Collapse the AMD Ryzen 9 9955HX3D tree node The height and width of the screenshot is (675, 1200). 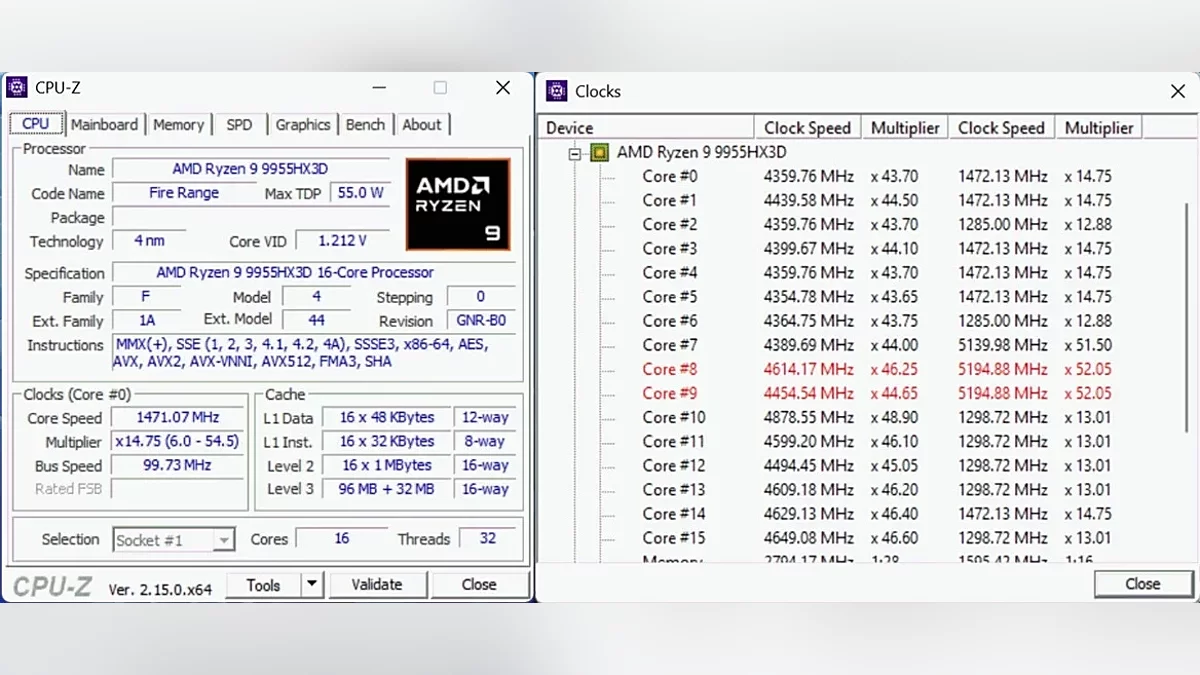575,153
